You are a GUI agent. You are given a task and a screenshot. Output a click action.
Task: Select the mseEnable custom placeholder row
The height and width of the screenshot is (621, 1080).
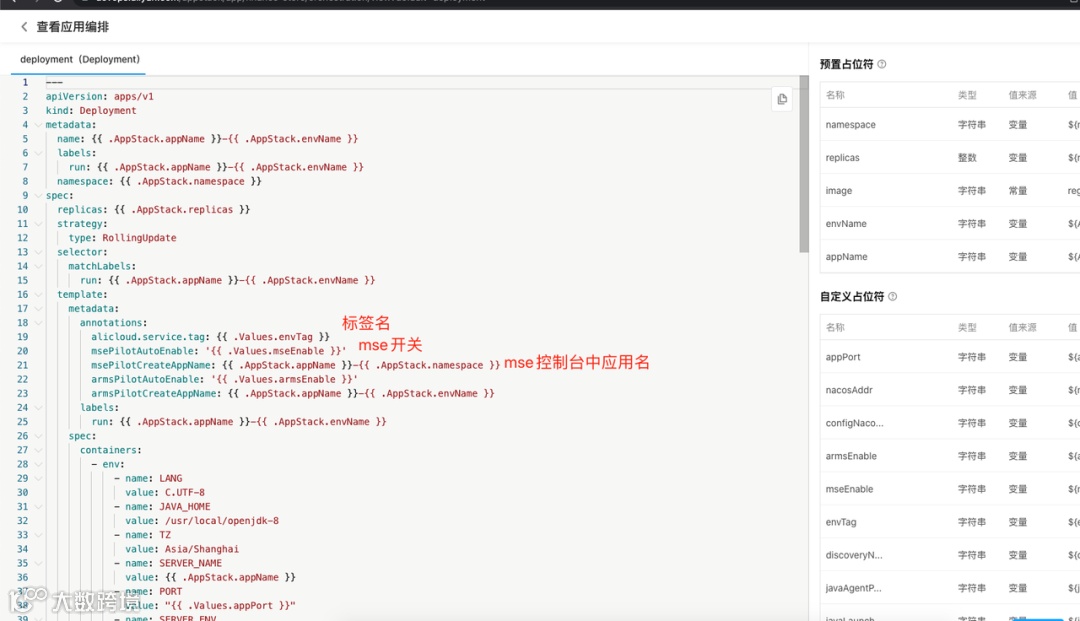point(950,490)
